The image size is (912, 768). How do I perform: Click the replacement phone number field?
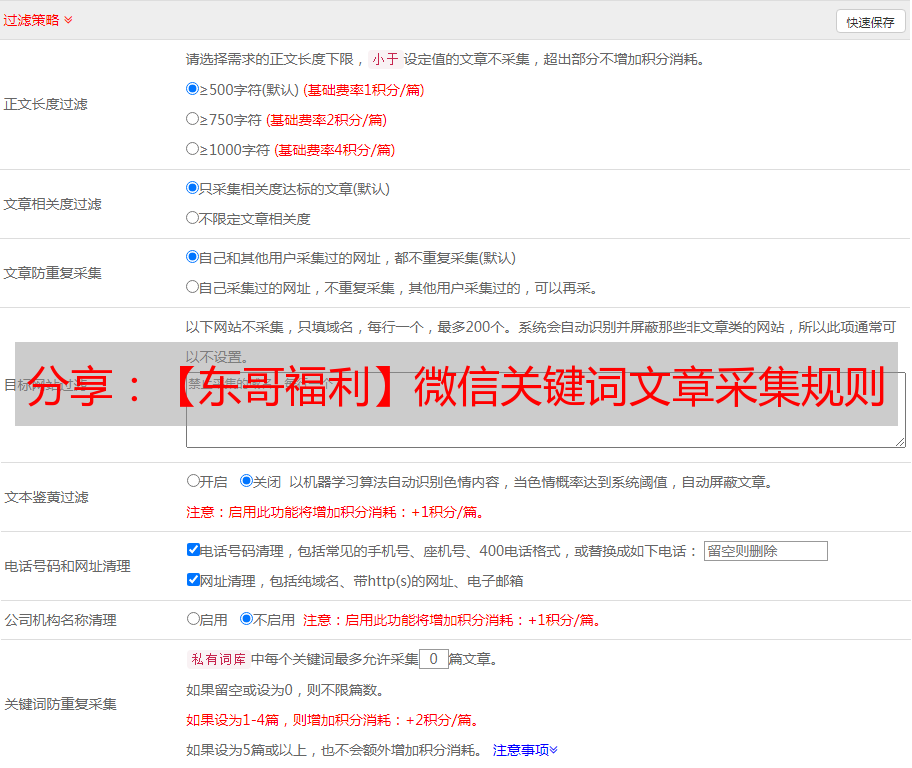pos(765,551)
